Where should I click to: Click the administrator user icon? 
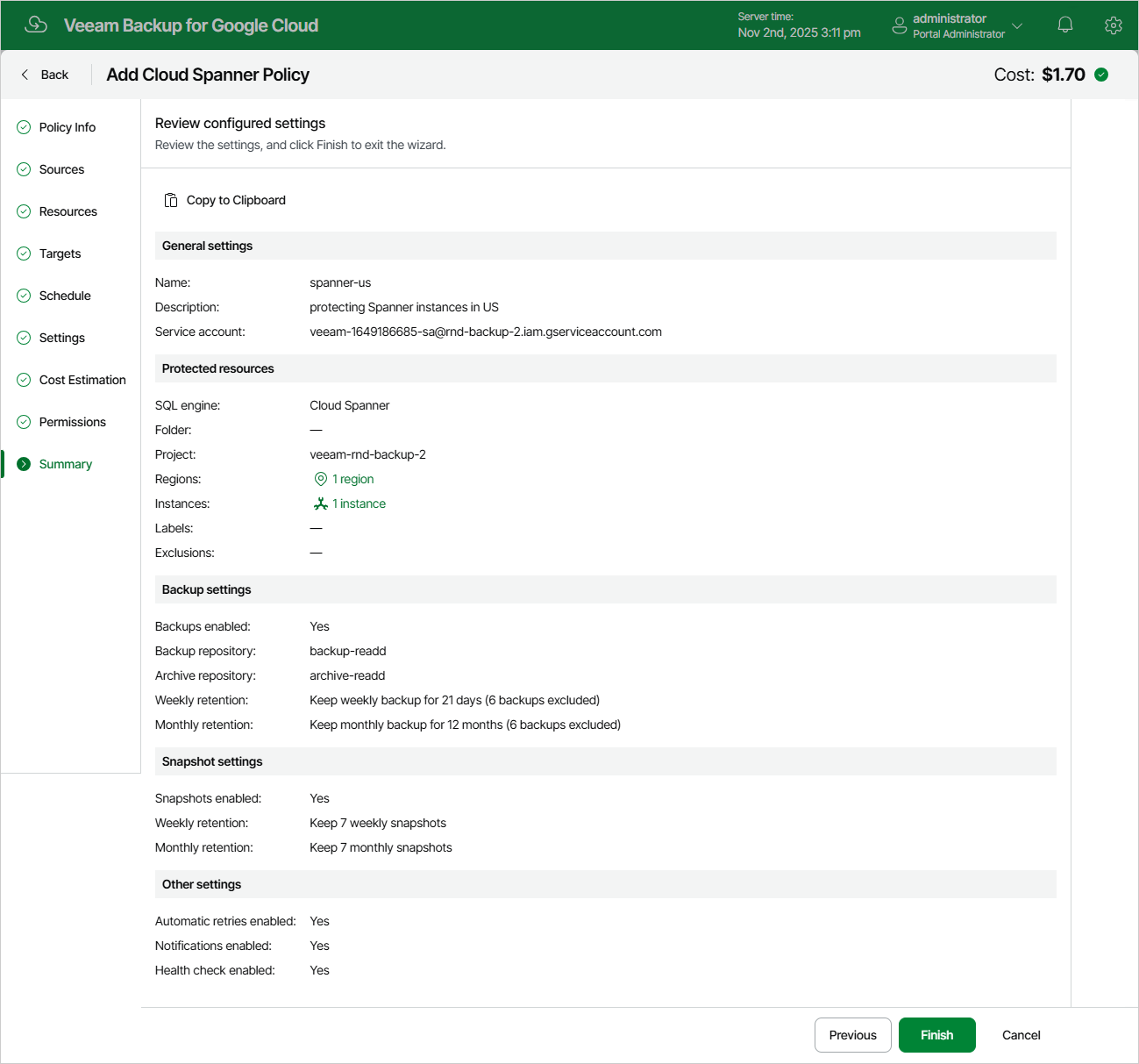tap(899, 25)
